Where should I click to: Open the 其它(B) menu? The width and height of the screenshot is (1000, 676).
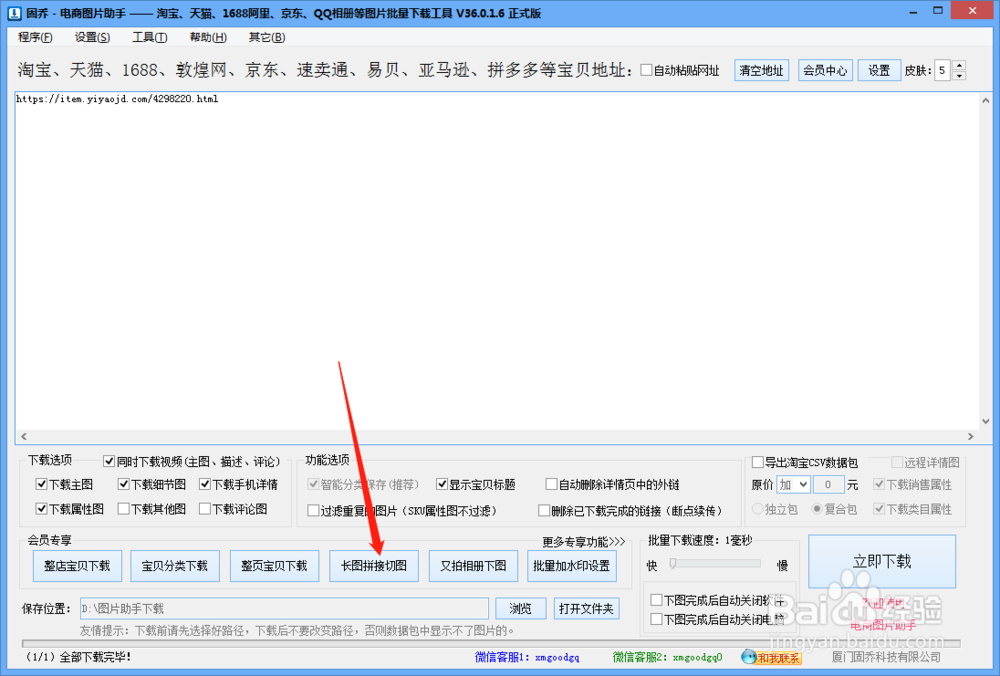(x=267, y=38)
